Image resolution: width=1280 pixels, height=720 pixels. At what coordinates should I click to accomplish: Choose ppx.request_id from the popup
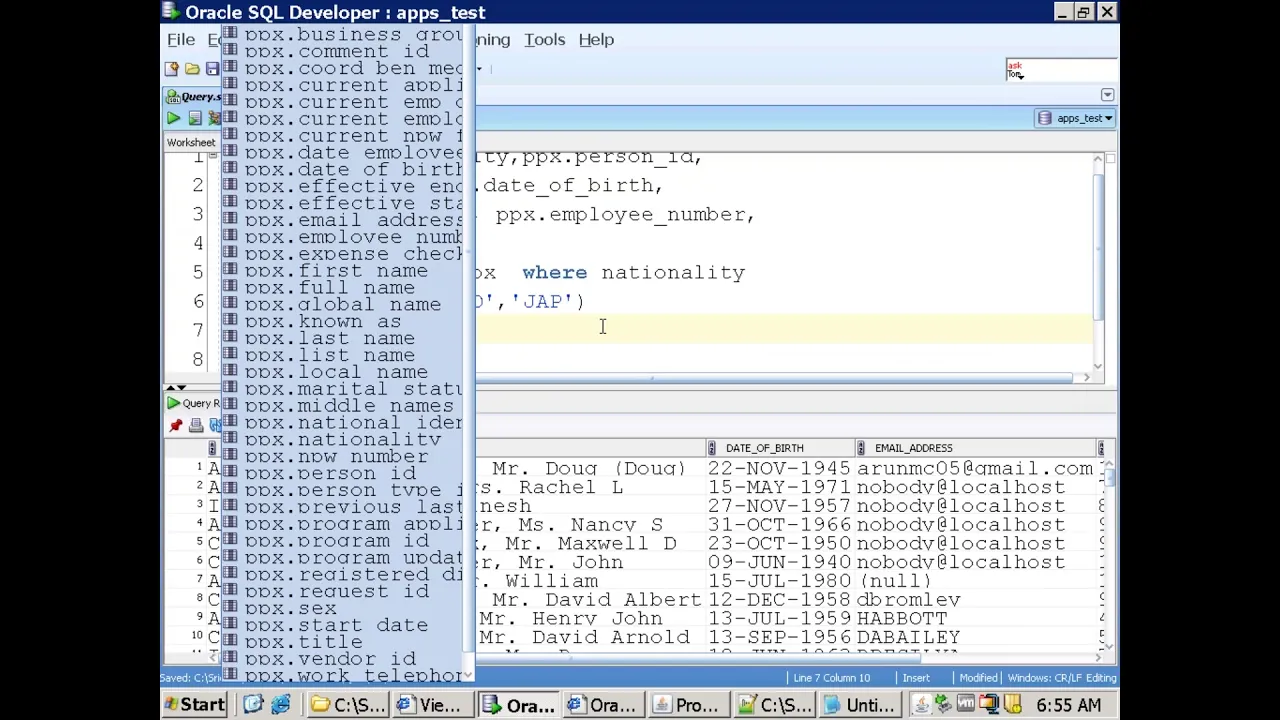click(343, 592)
